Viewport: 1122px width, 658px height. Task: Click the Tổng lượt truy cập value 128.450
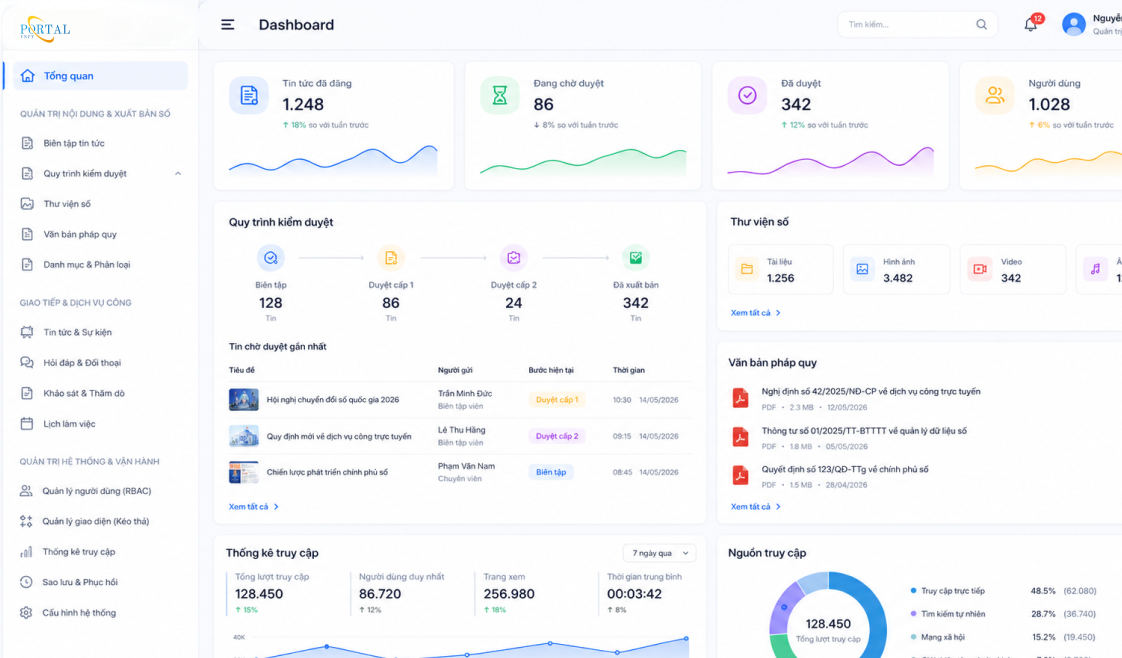259,594
